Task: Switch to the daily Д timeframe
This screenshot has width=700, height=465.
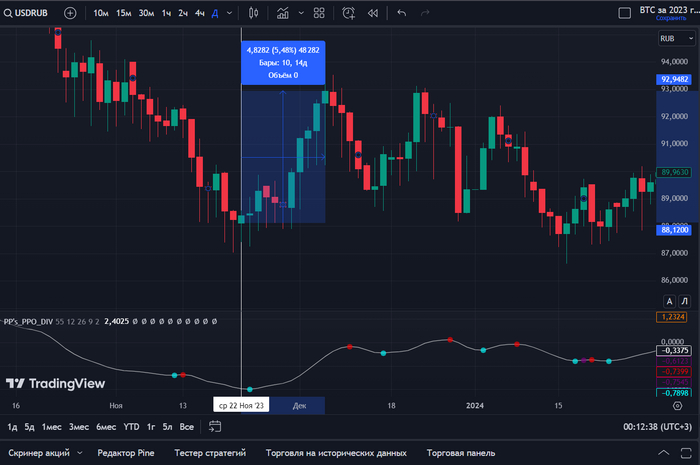Action: 215,13
